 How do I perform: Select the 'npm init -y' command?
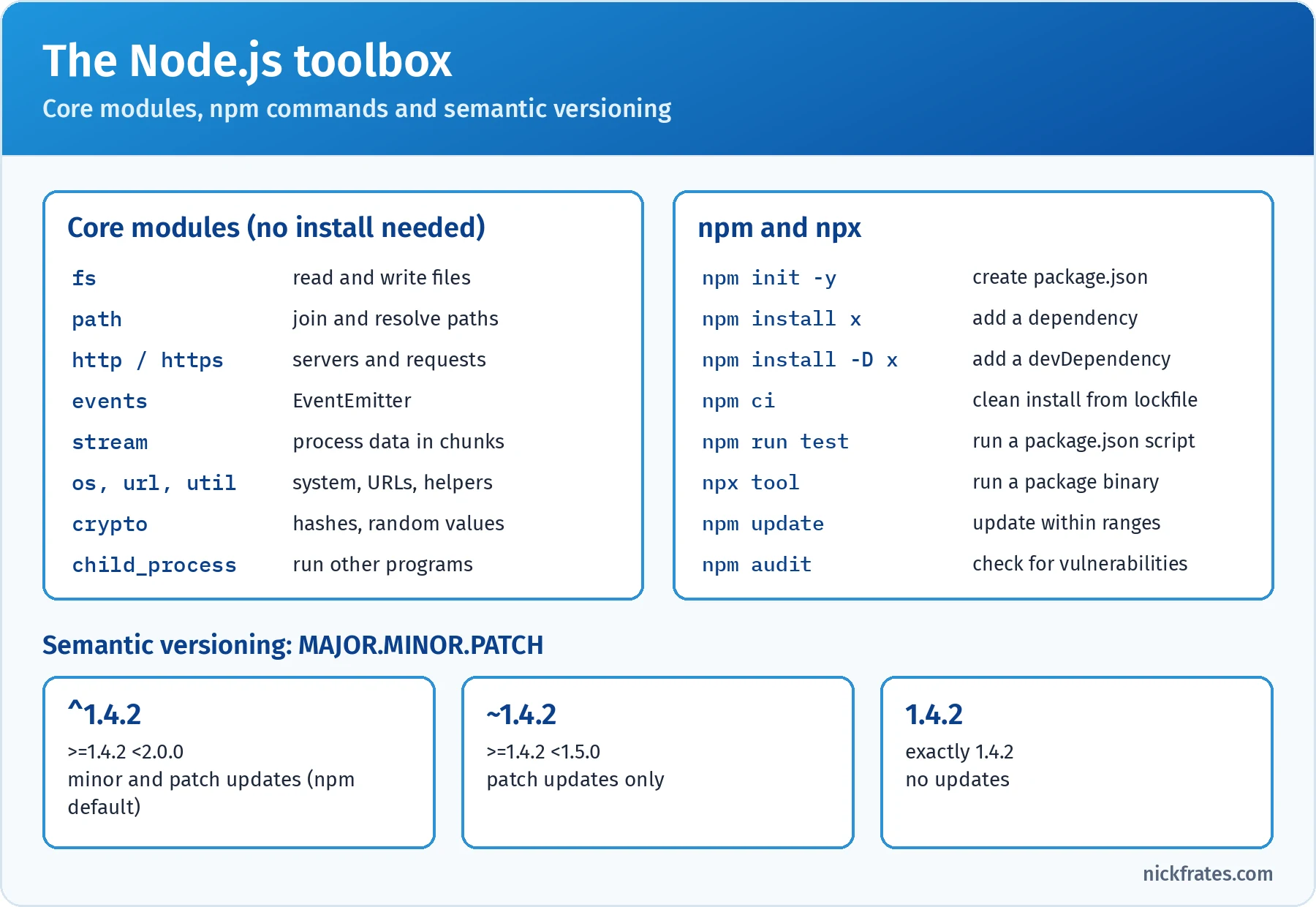tap(769, 278)
